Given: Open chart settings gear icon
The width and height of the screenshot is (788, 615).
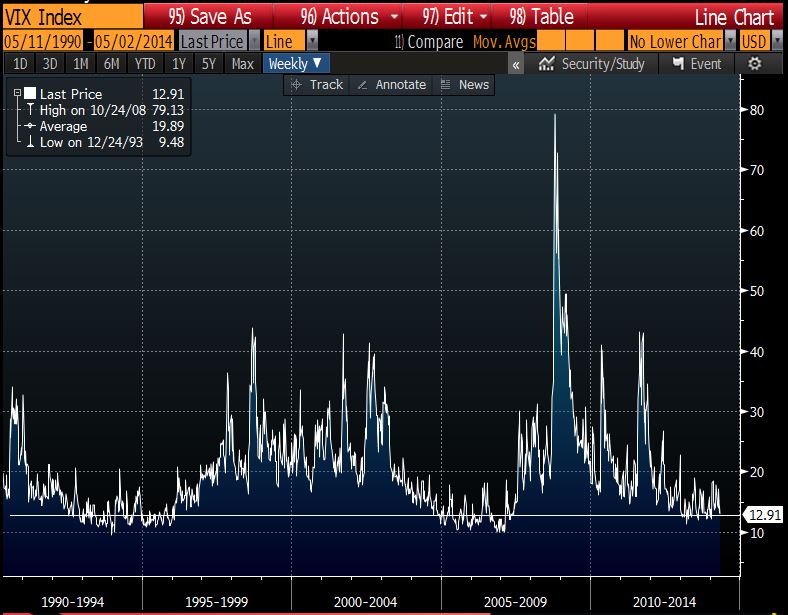Looking at the screenshot, I should [x=755, y=63].
